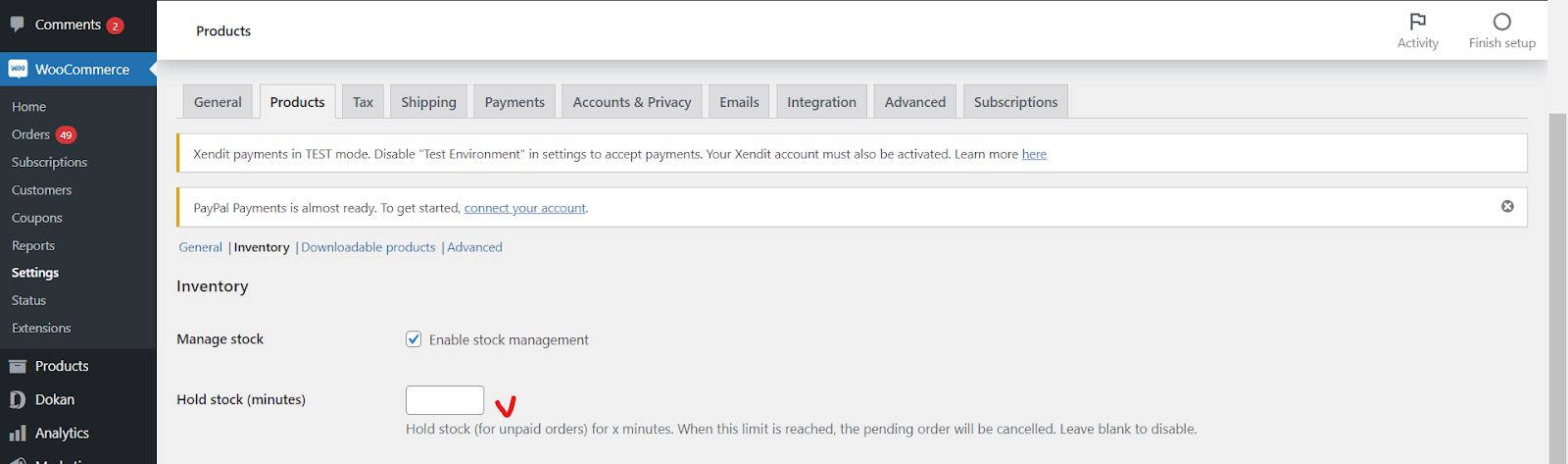Click the Products archive icon in sidebar

coord(18,366)
